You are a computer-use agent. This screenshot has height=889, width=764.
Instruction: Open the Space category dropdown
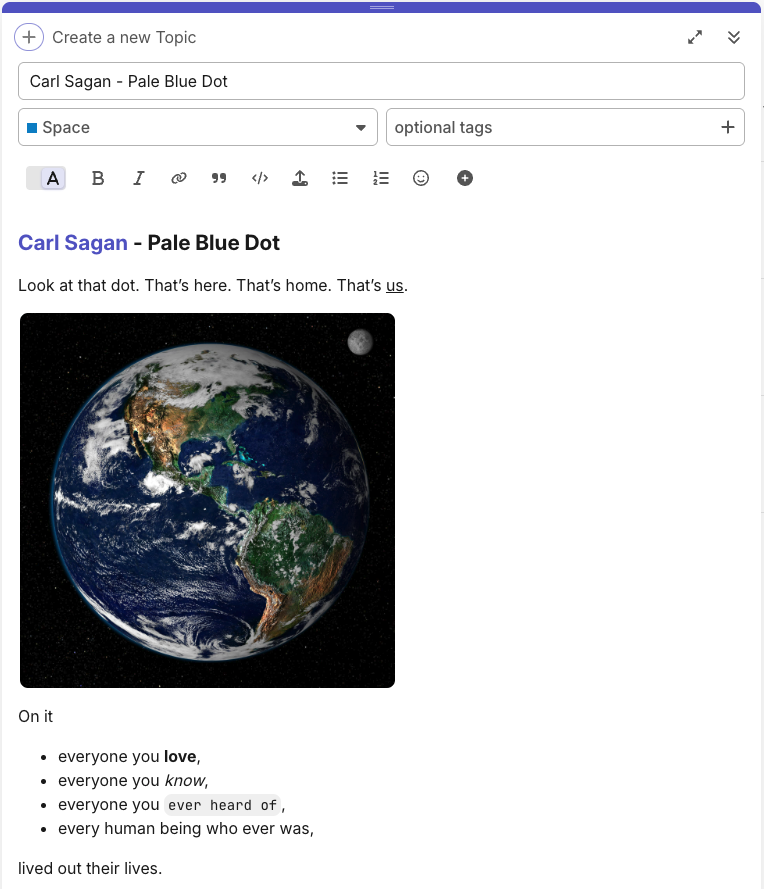(x=360, y=127)
